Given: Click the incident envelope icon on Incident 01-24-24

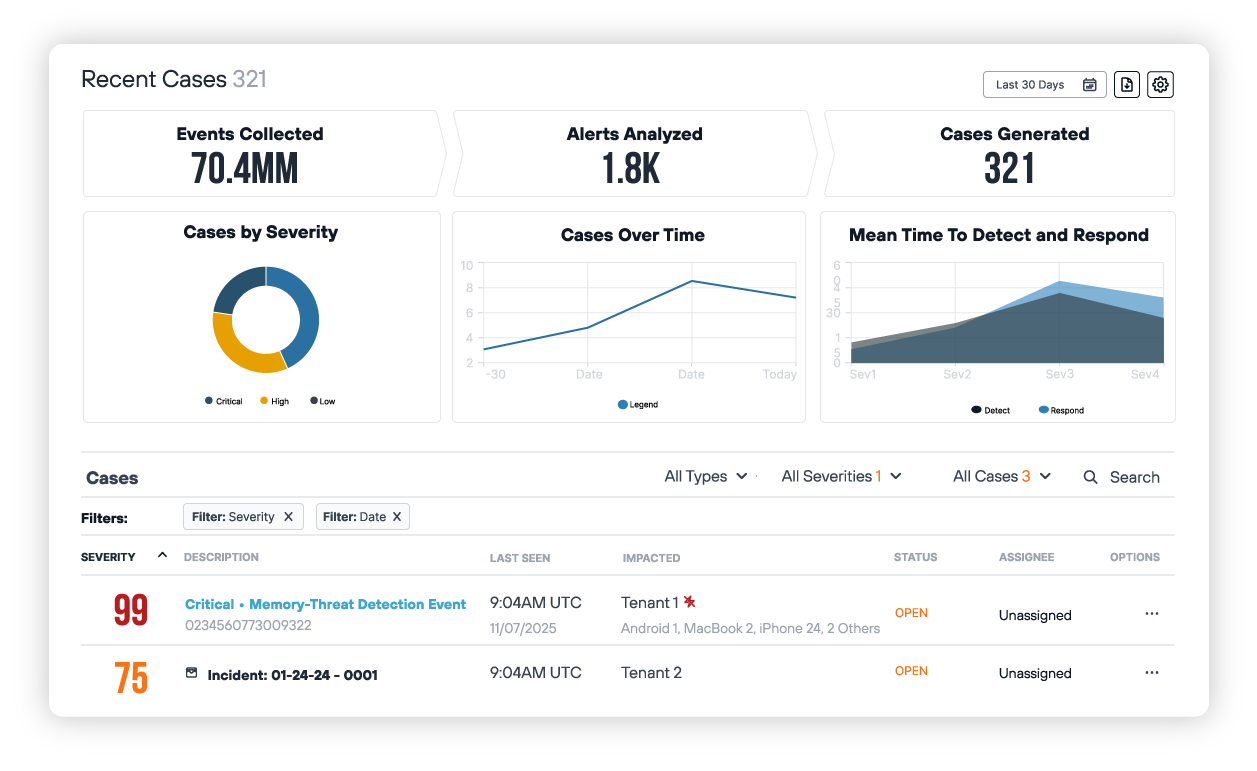Looking at the screenshot, I should pyautogui.click(x=190, y=673).
